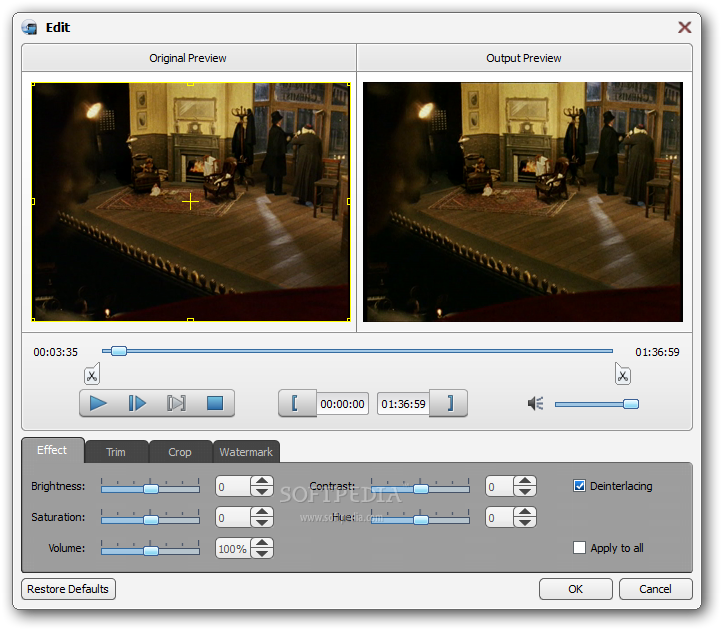
Task: Increase Volume percentage with up arrow
Action: (262, 542)
